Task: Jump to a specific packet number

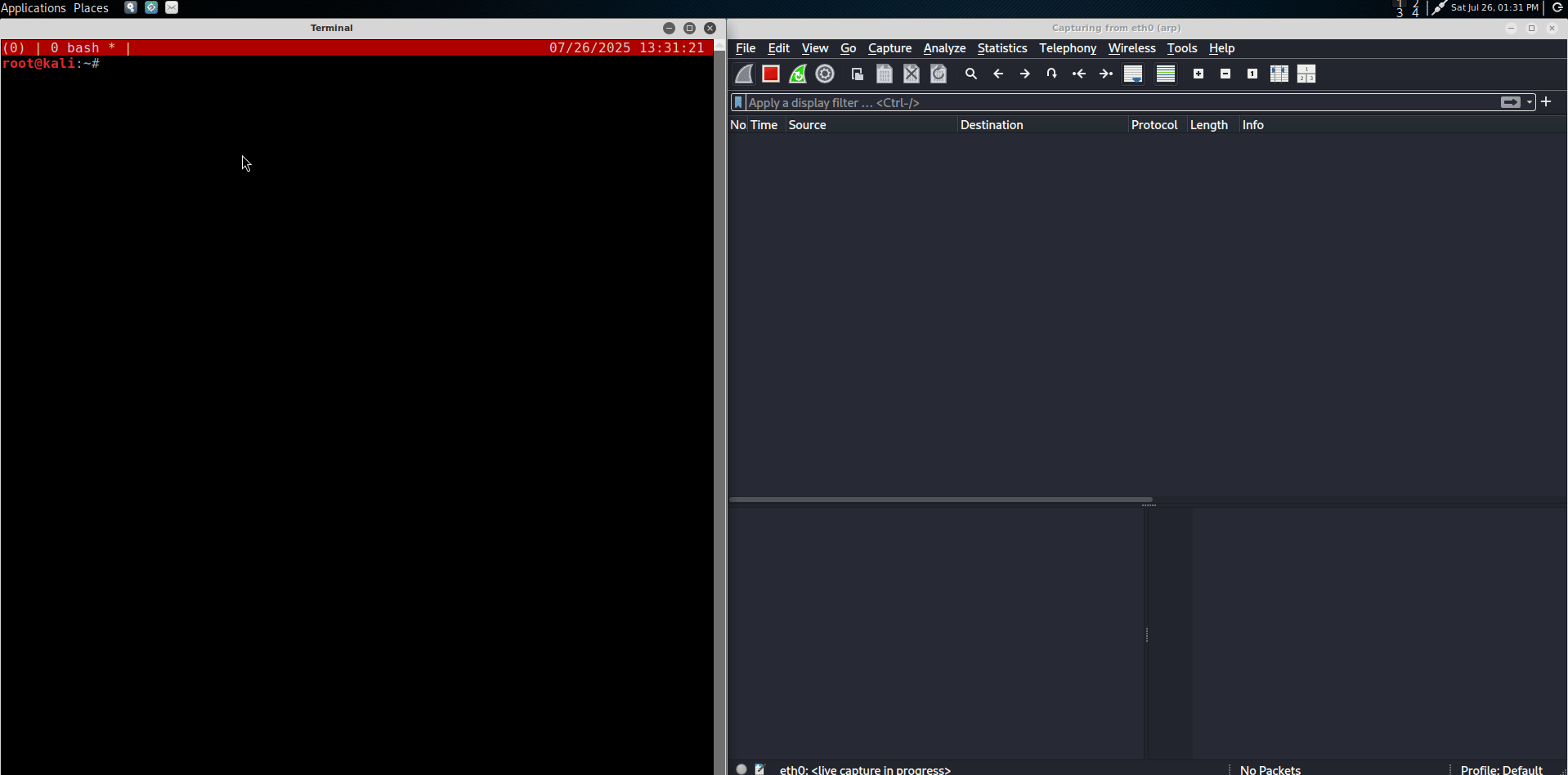Action: [x=1051, y=74]
